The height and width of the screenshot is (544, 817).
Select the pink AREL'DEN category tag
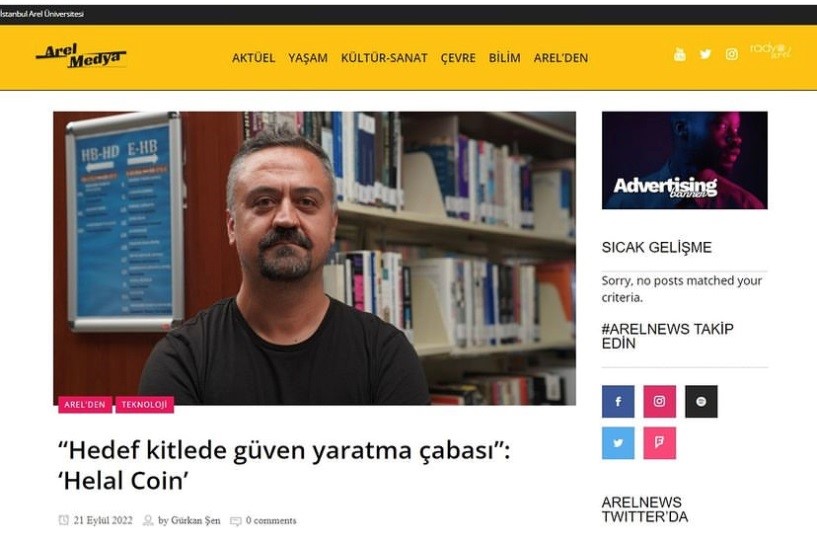pyautogui.click(x=85, y=404)
